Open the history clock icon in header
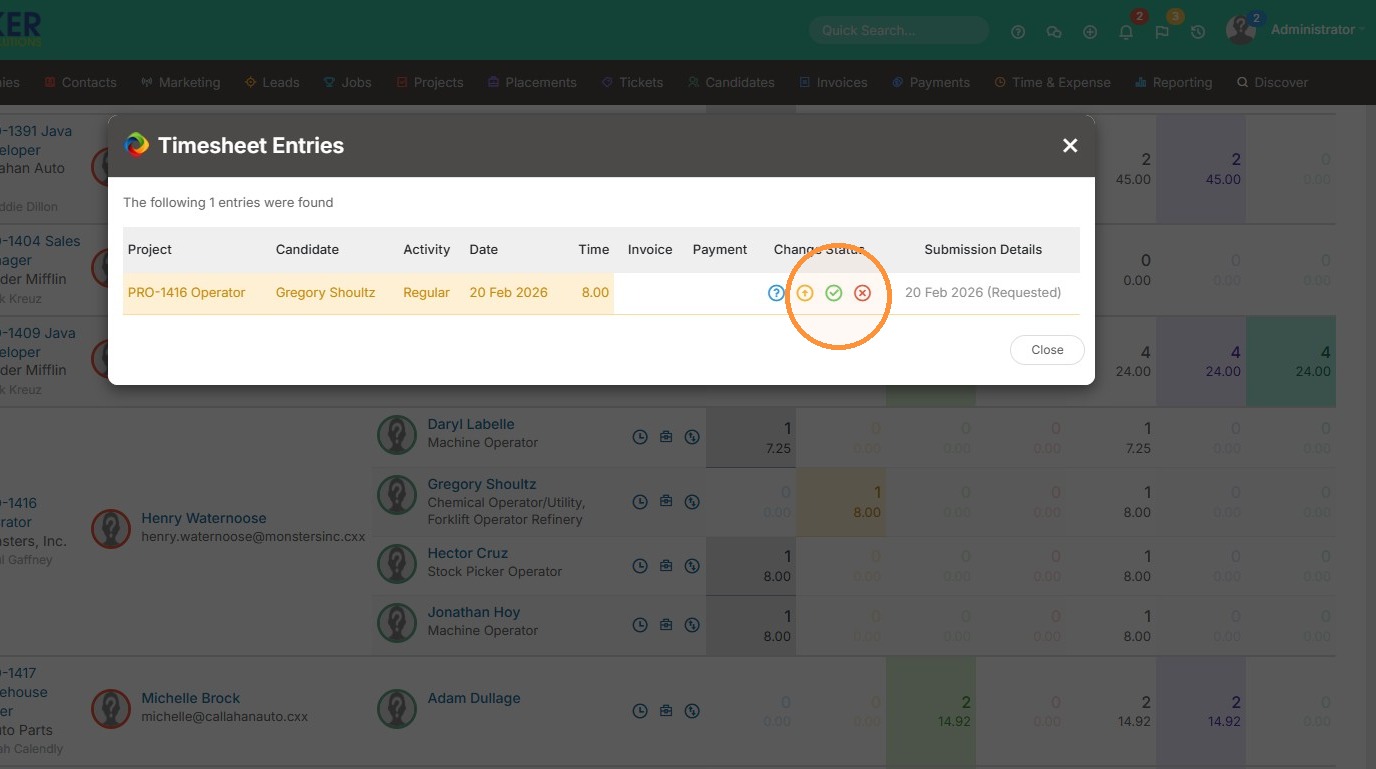 point(1198,32)
